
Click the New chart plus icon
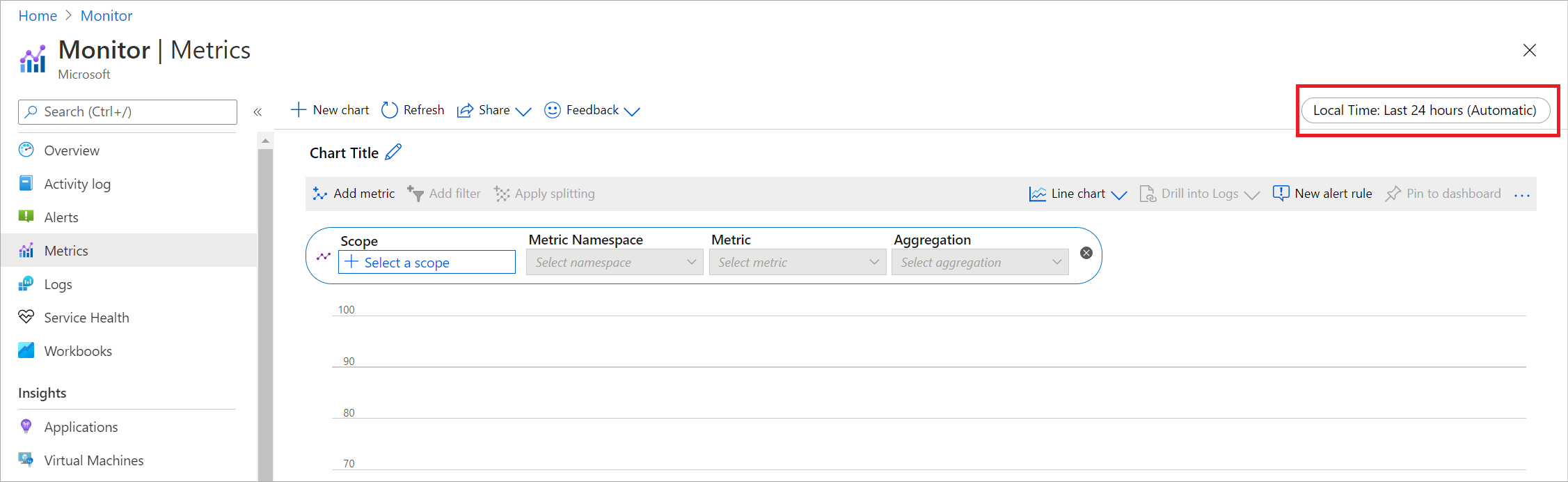click(x=299, y=110)
